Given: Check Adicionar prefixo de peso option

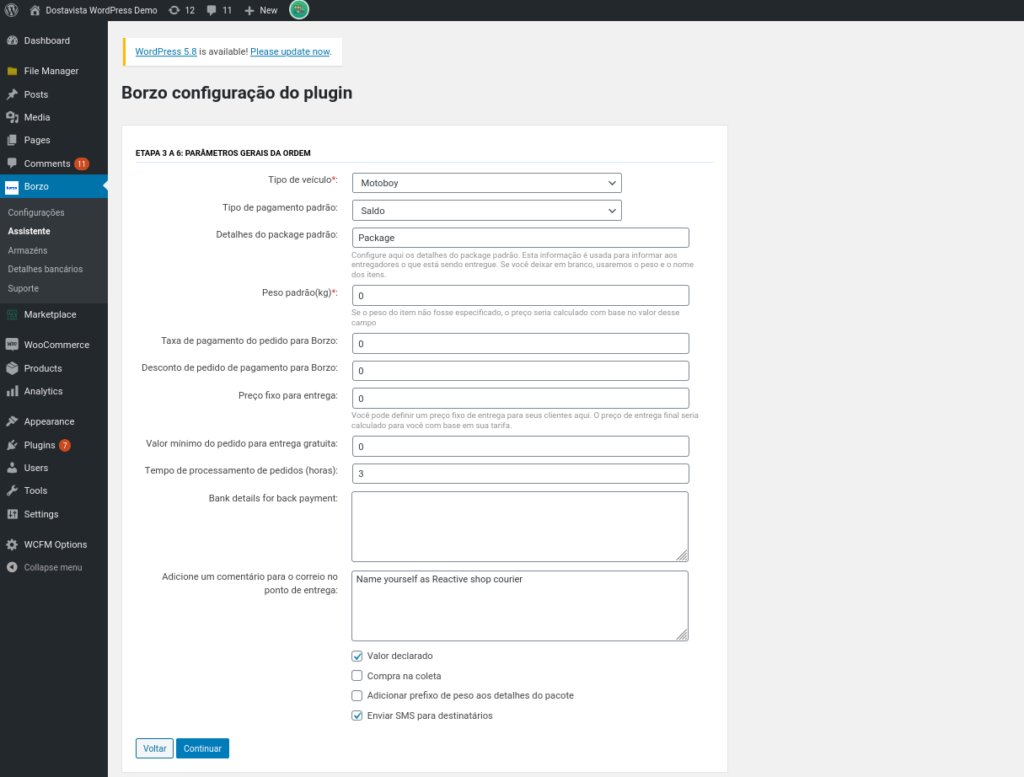Looking at the screenshot, I should pos(357,696).
